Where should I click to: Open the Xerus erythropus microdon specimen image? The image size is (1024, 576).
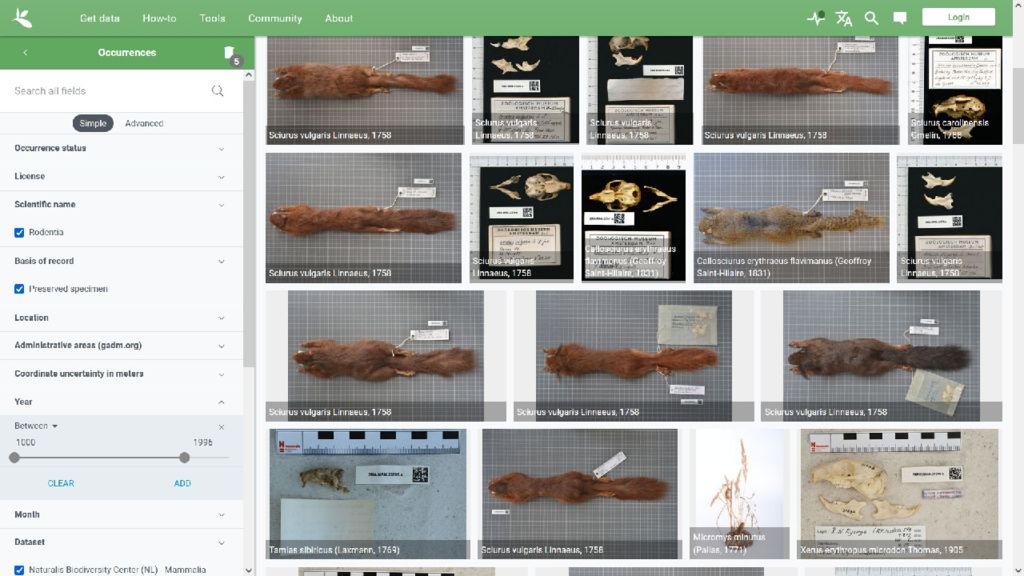900,494
